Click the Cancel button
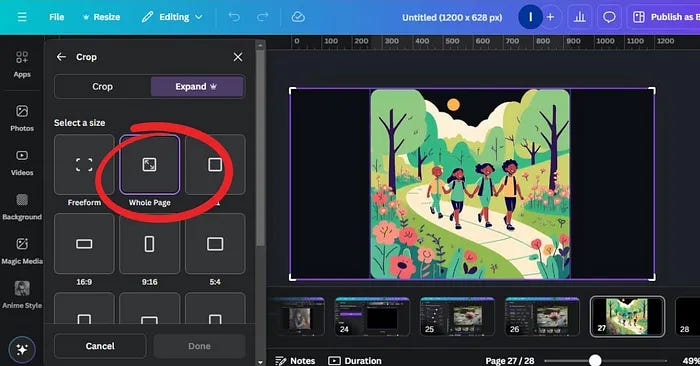The width and height of the screenshot is (700, 366). pyautogui.click(x=100, y=346)
